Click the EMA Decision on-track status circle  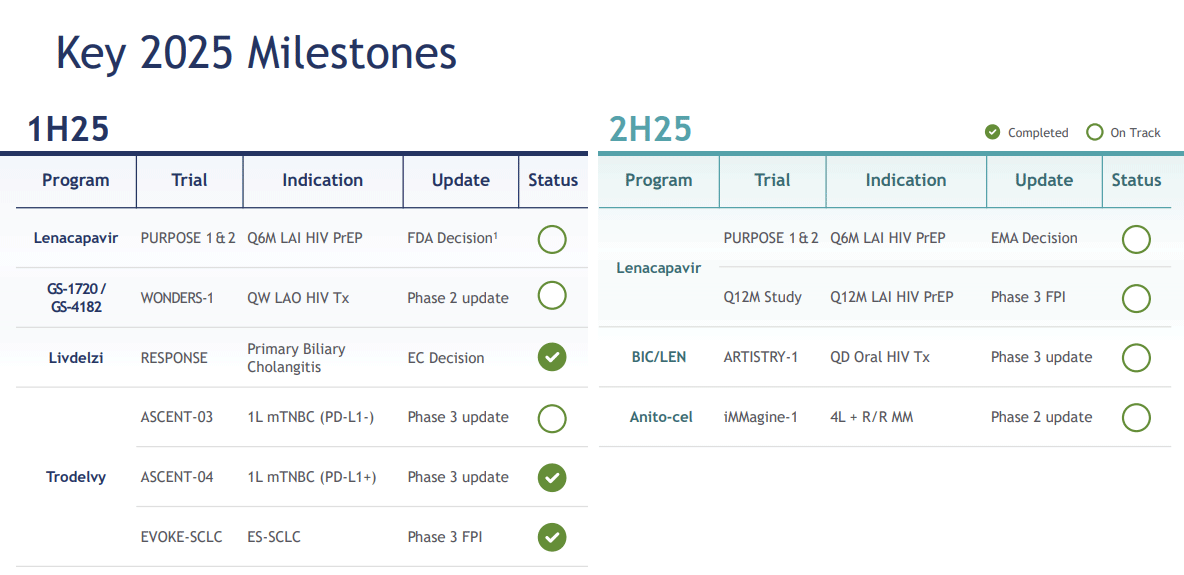pyautogui.click(x=1136, y=239)
